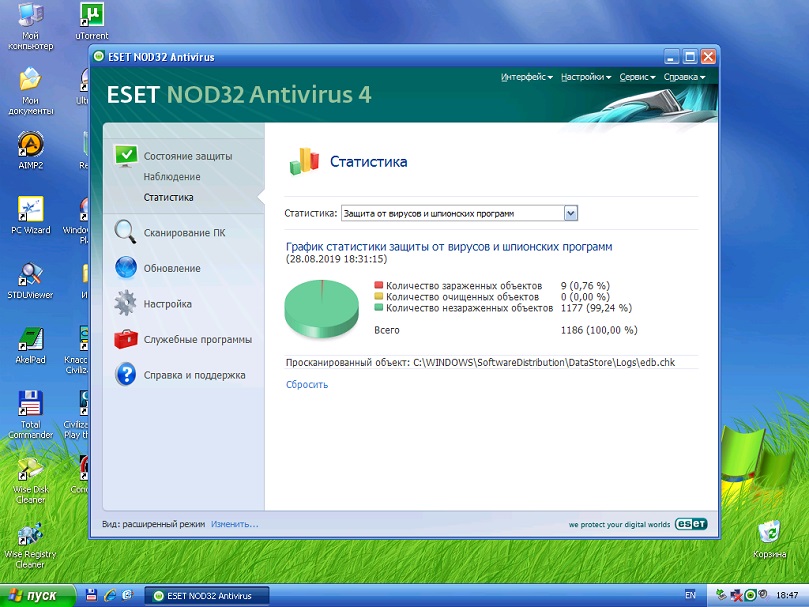
Task: Go to the Наблюдение subsection
Action: 172,177
